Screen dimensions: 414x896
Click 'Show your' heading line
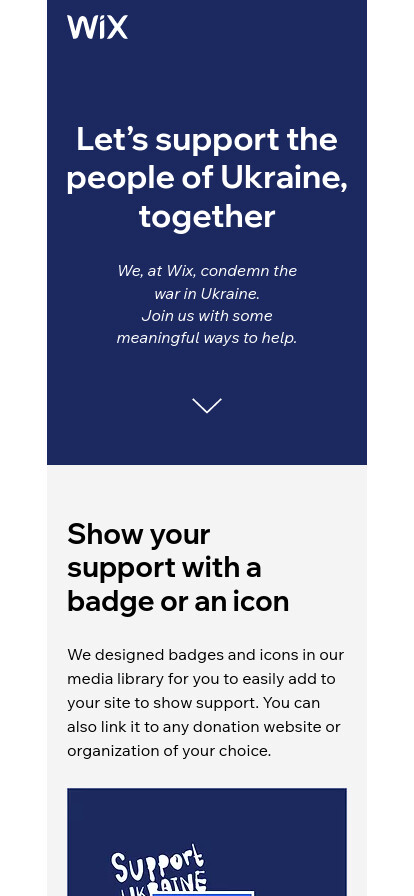coord(139,535)
